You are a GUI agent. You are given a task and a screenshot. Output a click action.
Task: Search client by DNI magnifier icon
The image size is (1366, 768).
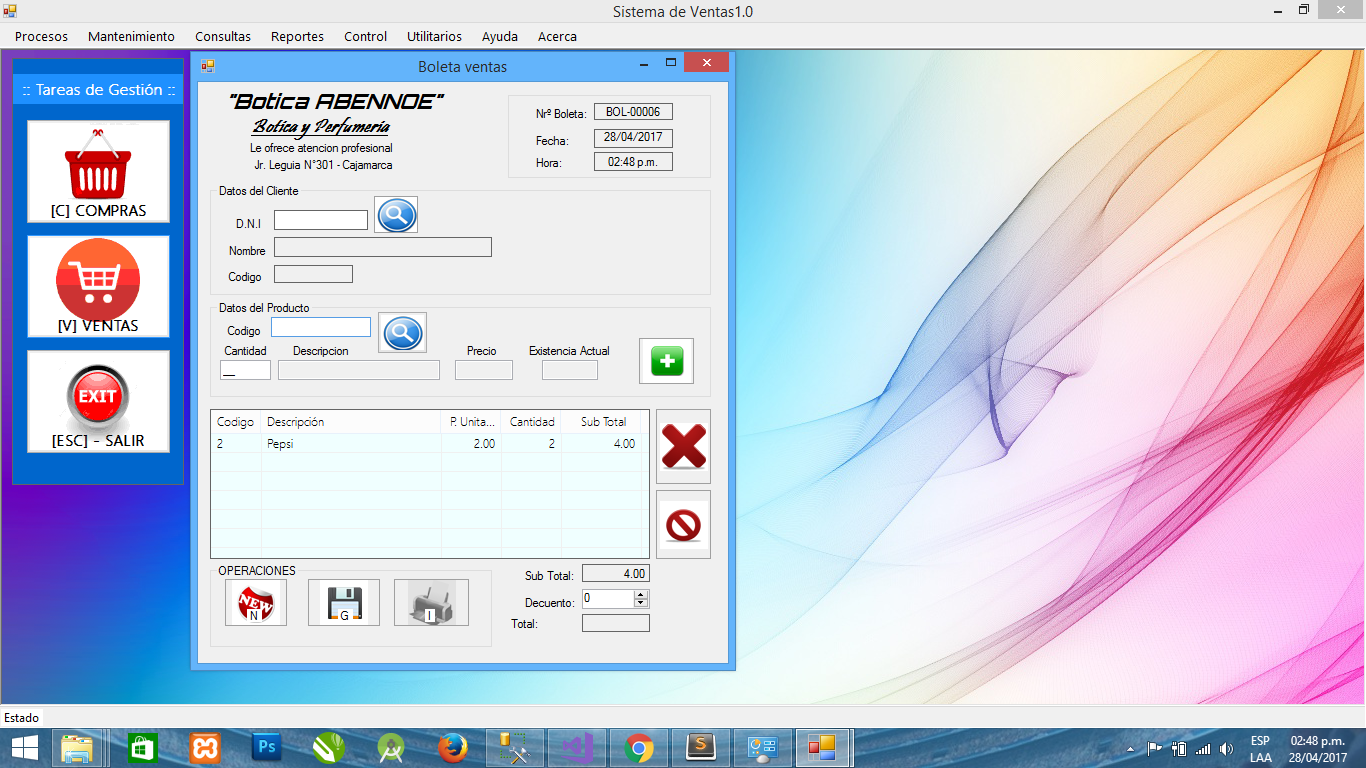396,215
